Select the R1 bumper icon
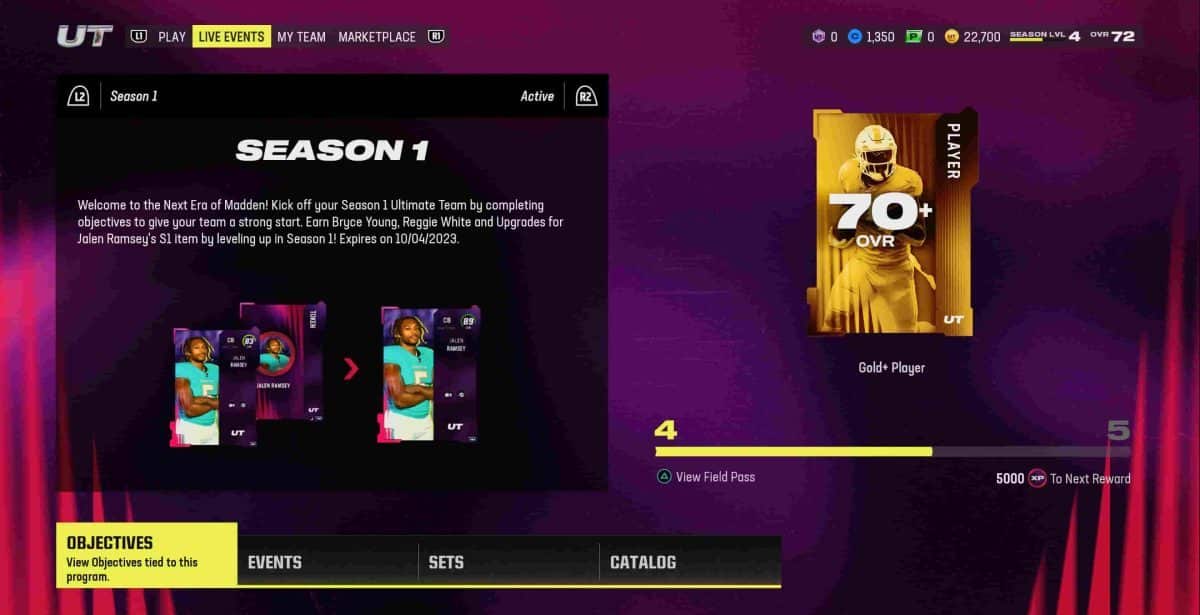Image resolution: width=1200 pixels, height=615 pixels. 435,36
